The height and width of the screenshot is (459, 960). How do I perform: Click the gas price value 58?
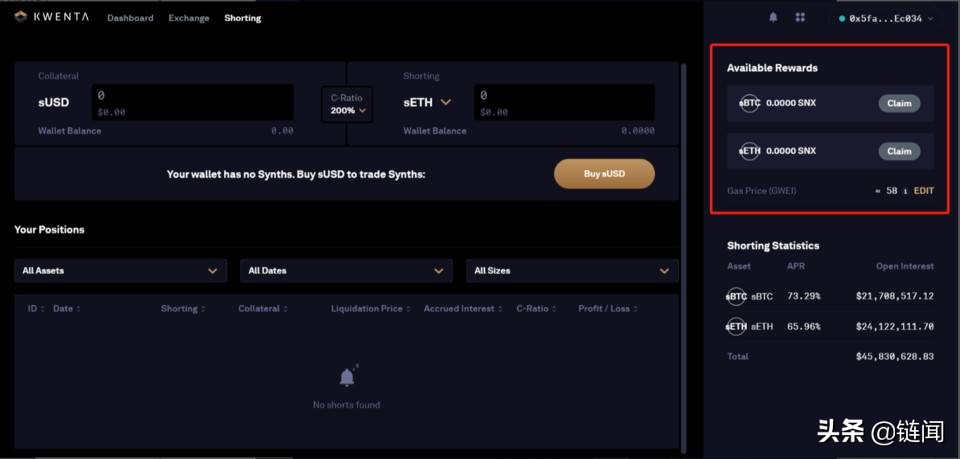892,191
